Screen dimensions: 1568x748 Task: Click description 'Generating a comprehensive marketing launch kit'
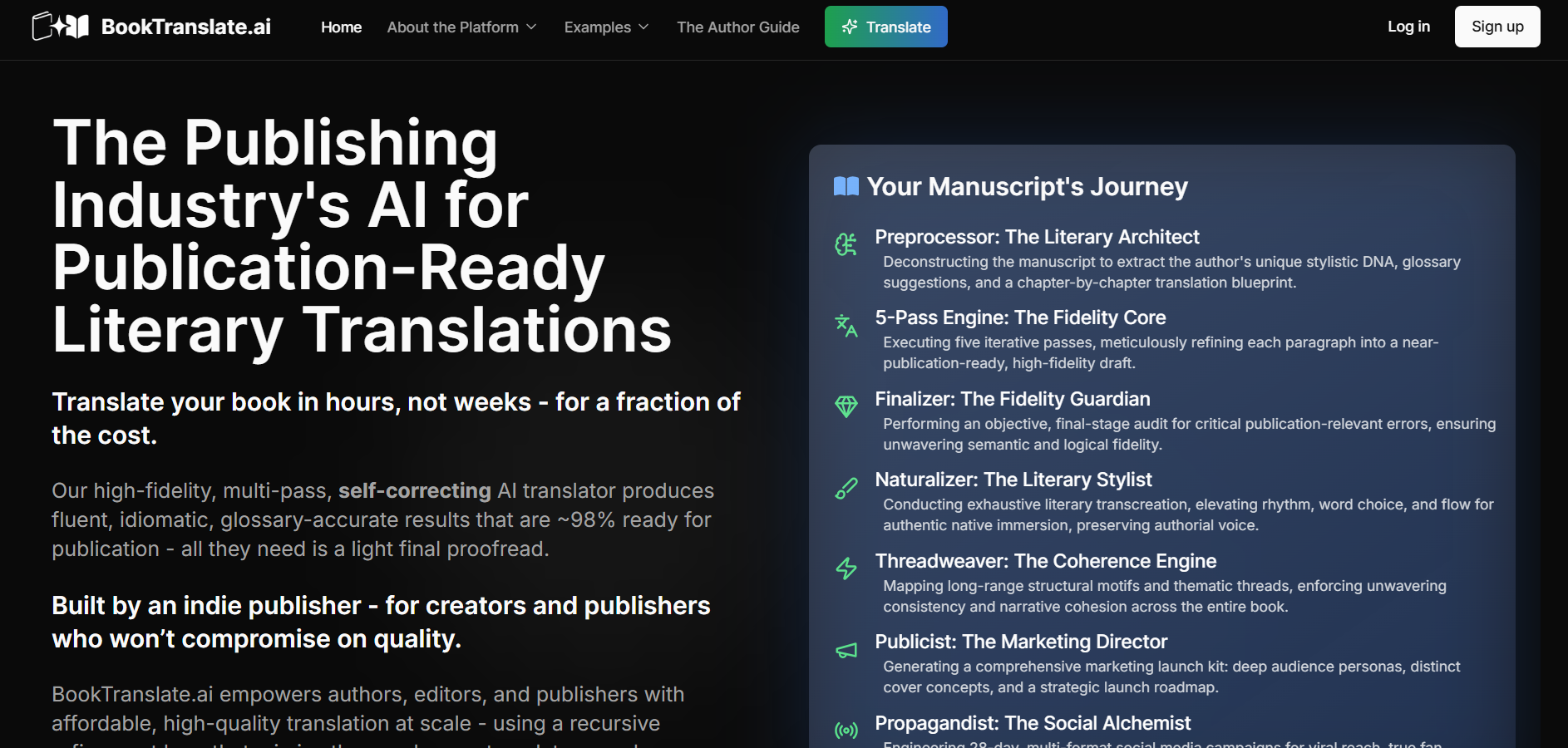[1171, 677]
